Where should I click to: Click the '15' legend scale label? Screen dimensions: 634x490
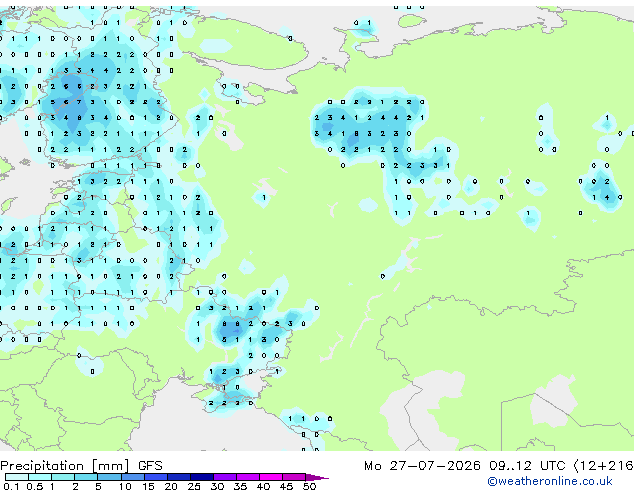coord(148,486)
